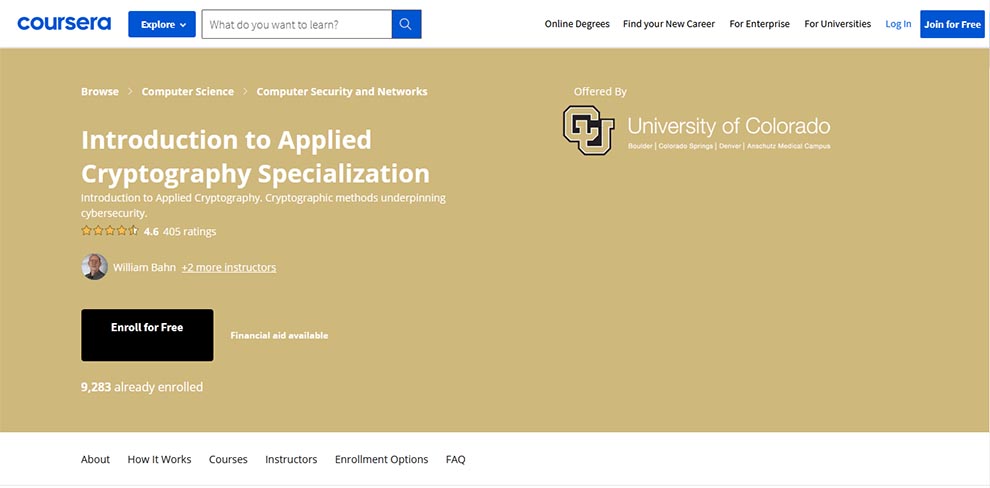Click the magnifying glass search button
This screenshot has width=990, height=488.
point(406,25)
